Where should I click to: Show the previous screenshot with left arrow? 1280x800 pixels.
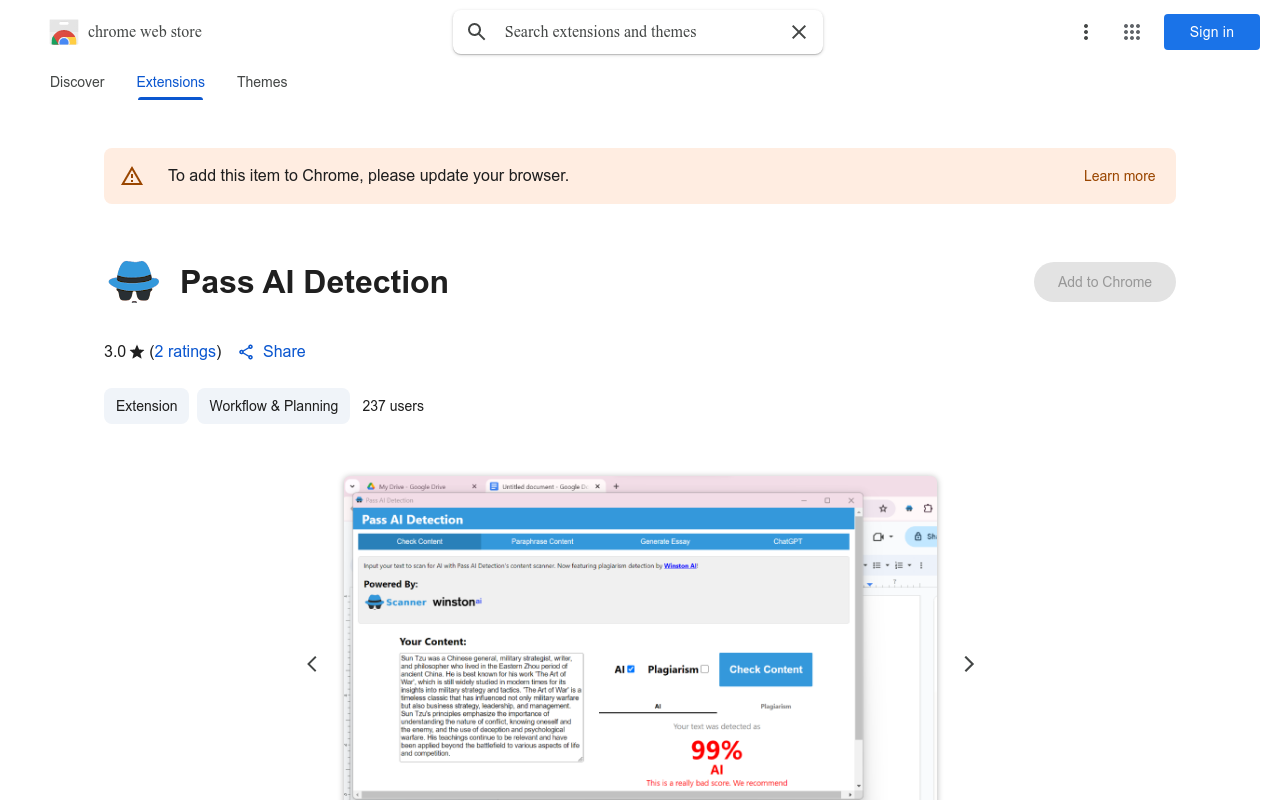[312, 664]
